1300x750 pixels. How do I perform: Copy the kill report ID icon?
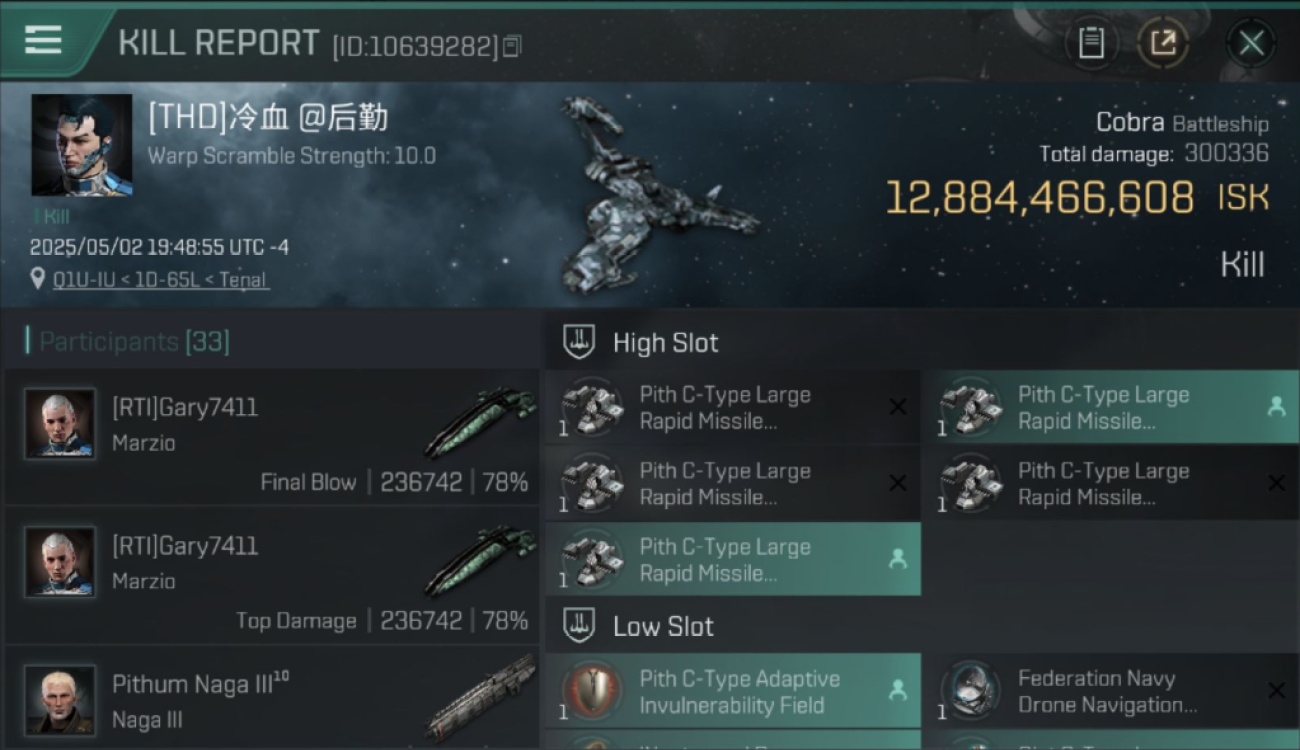point(511,46)
